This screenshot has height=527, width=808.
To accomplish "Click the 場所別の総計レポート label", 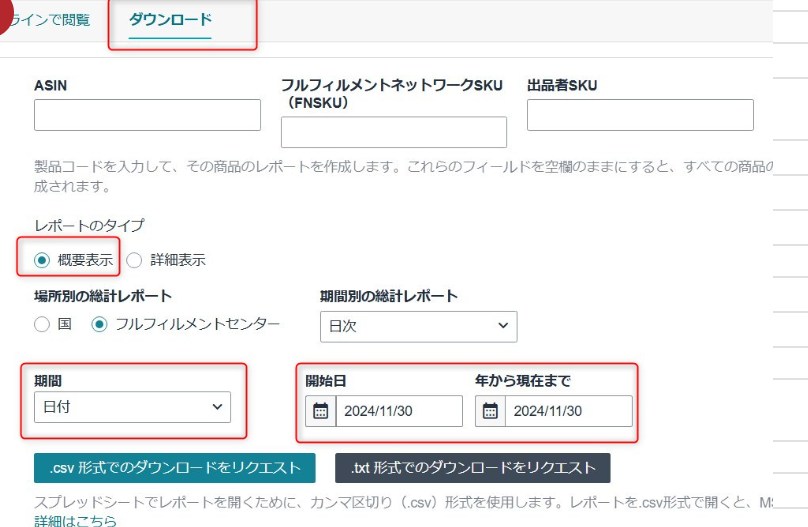I will pyautogui.click(x=103, y=296).
